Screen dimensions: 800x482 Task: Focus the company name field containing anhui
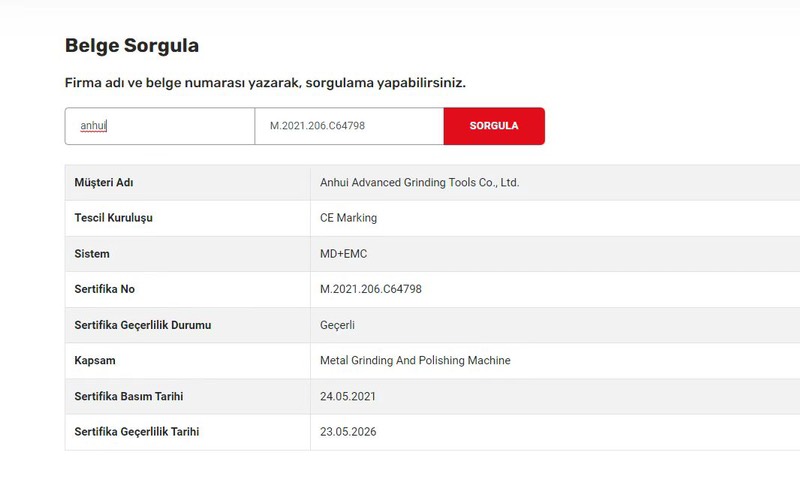[160, 126]
